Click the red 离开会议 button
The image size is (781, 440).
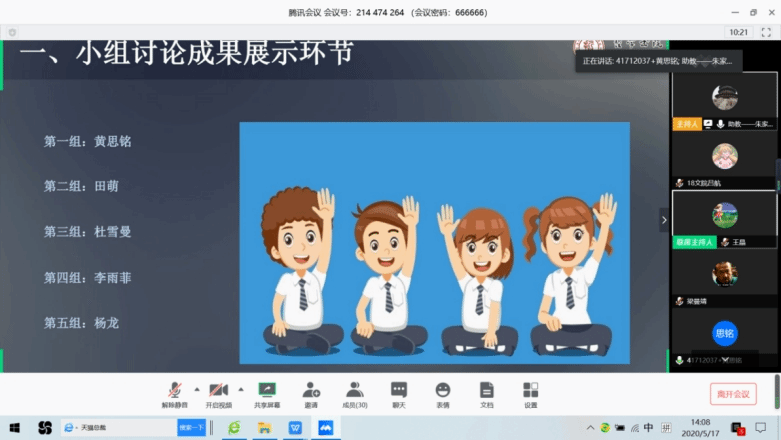733,394
